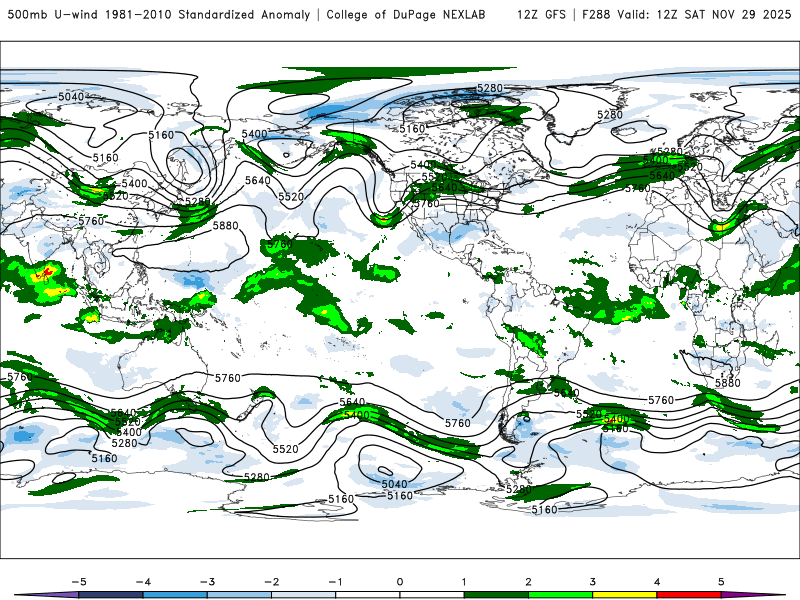
Task: Click the 'F288 Valid: 12Z SAT NOV 29 2025' text
Action: point(686,14)
